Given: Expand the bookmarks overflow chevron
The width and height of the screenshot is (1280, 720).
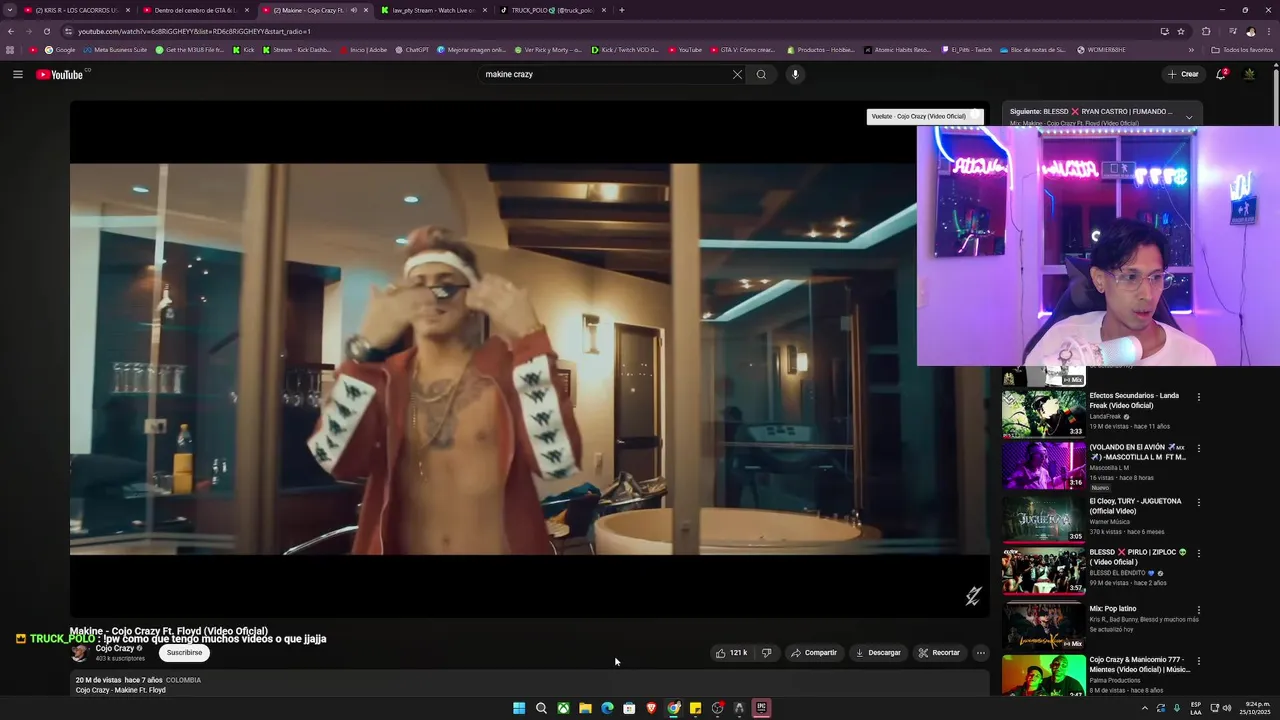Looking at the screenshot, I should click(x=1191, y=49).
